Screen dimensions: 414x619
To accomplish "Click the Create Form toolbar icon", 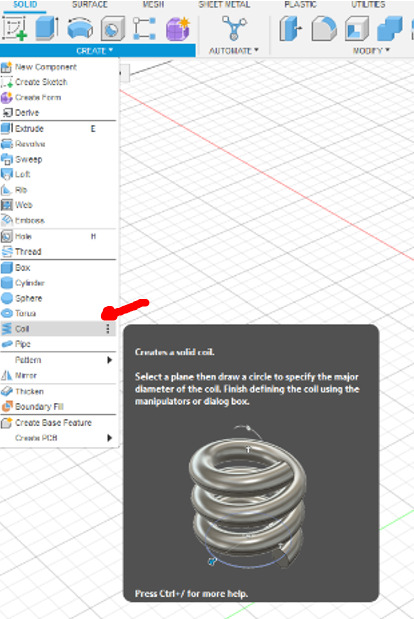I will pos(178,28).
